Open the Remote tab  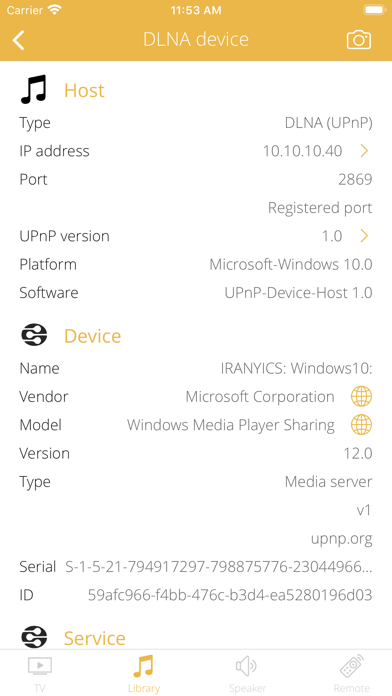pos(352,673)
